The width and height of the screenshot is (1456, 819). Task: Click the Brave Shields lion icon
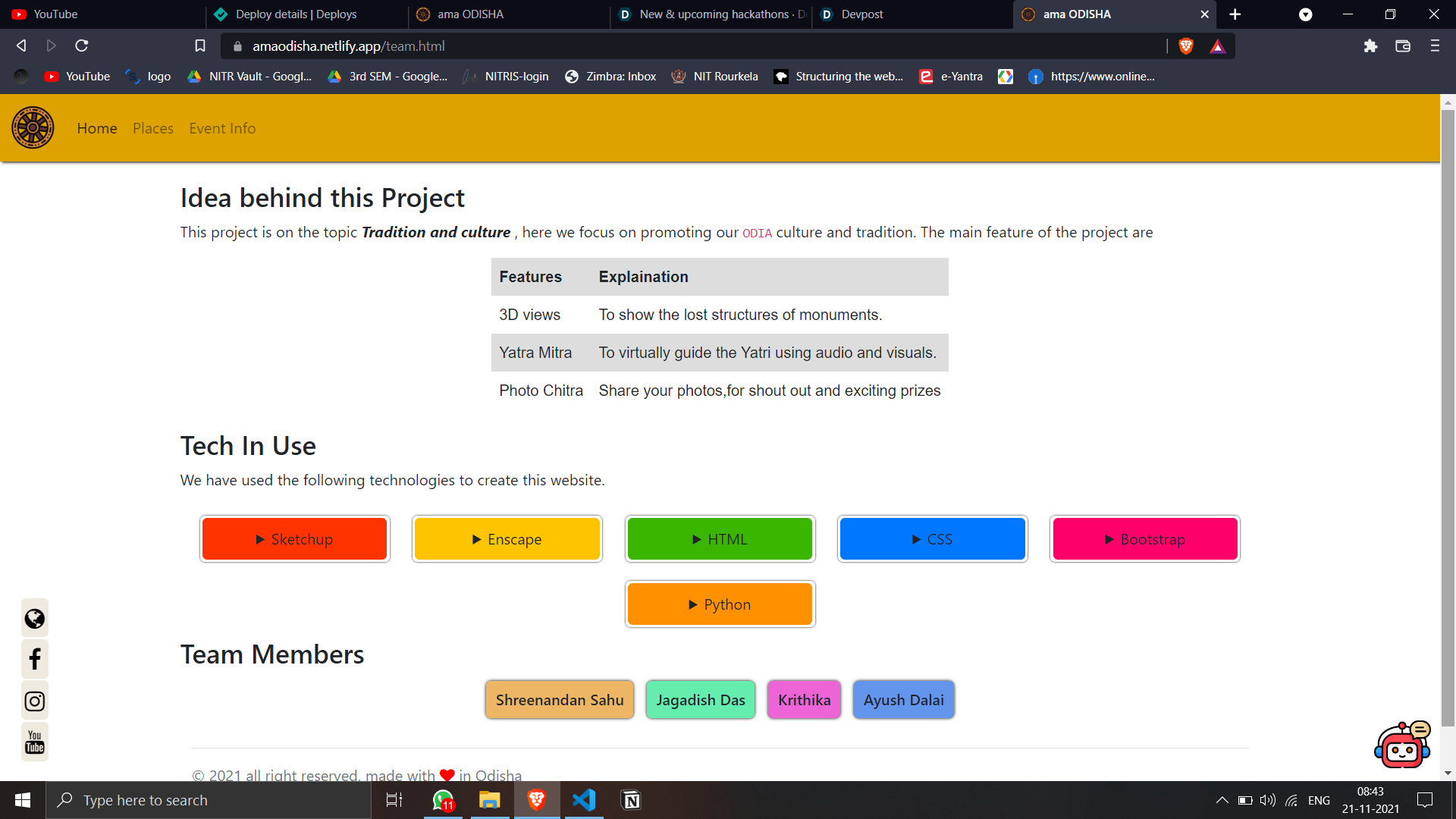(x=1186, y=46)
